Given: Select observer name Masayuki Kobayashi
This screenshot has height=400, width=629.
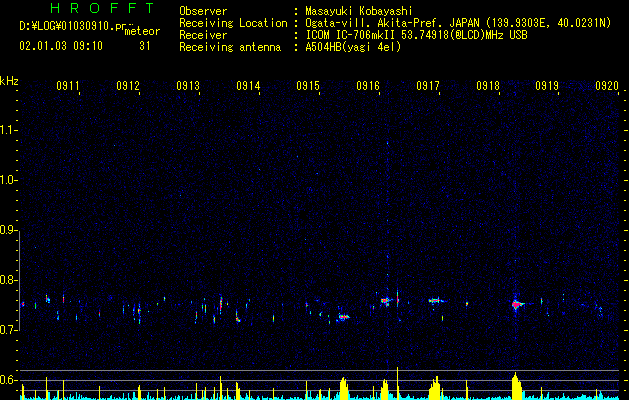Looking at the screenshot, I should coord(359,11).
